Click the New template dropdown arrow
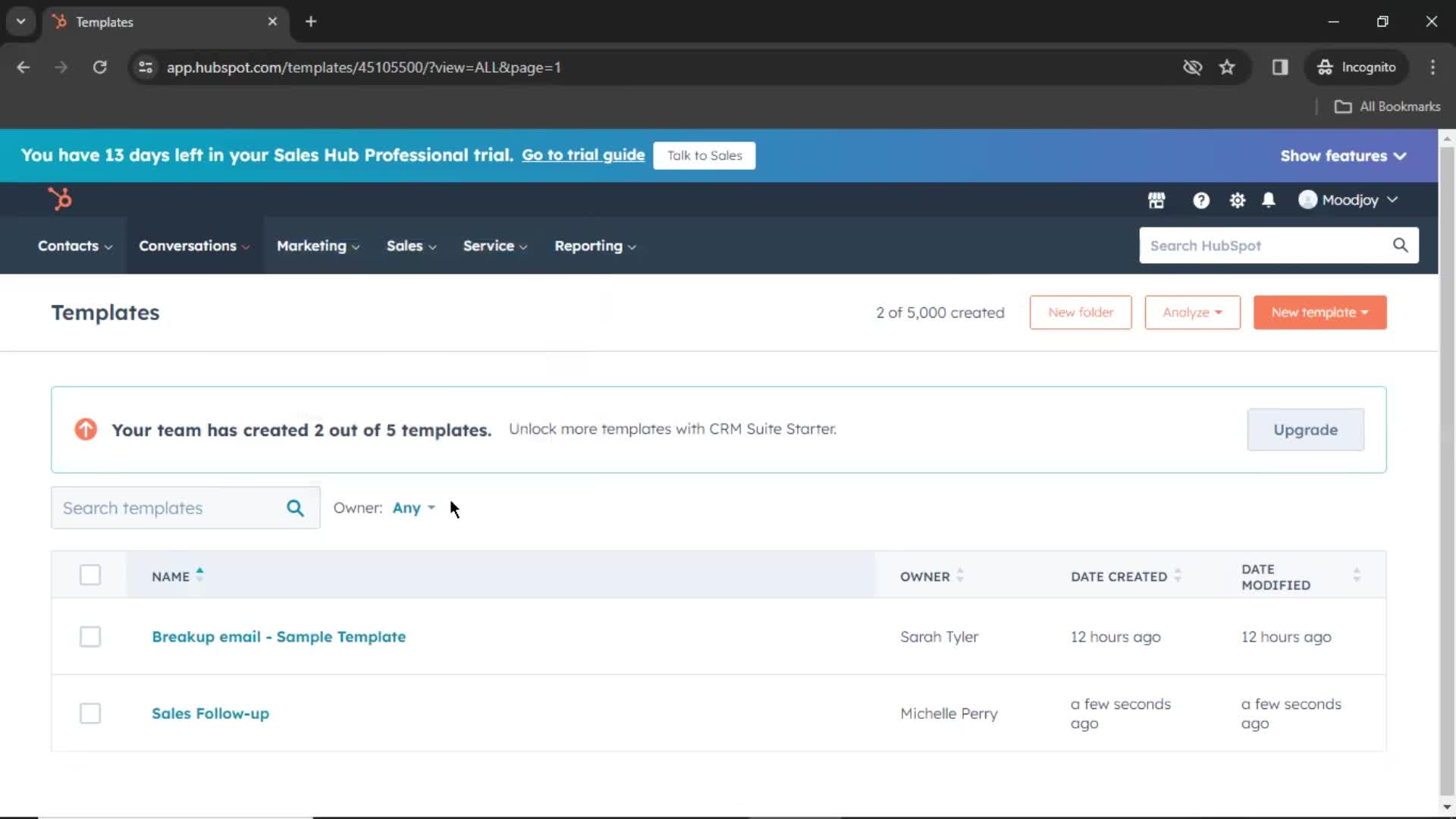Screen dimensions: 1456x819 coord(1366,312)
